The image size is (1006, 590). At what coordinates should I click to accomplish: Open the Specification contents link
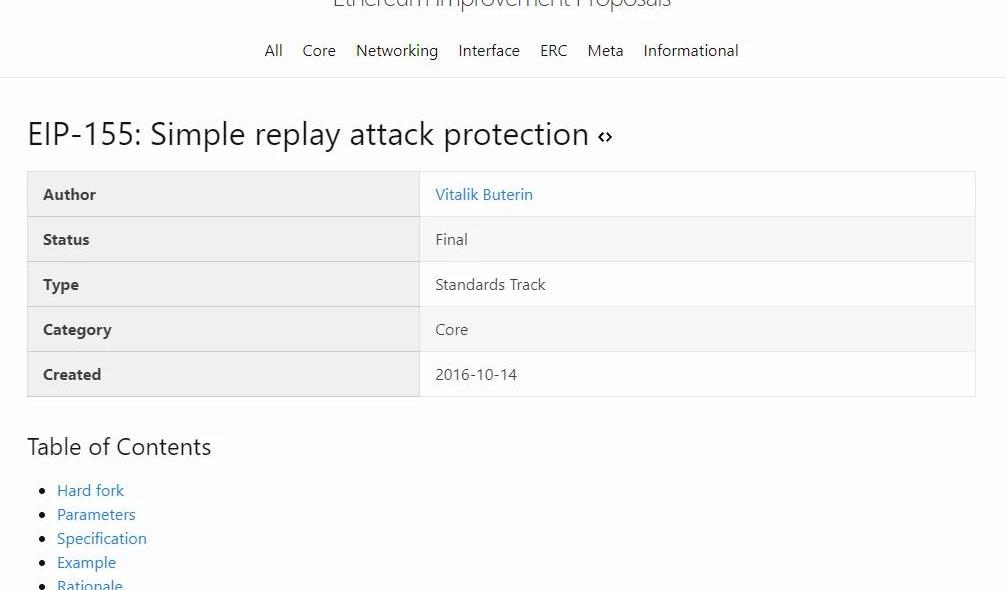tap(102, 539)
